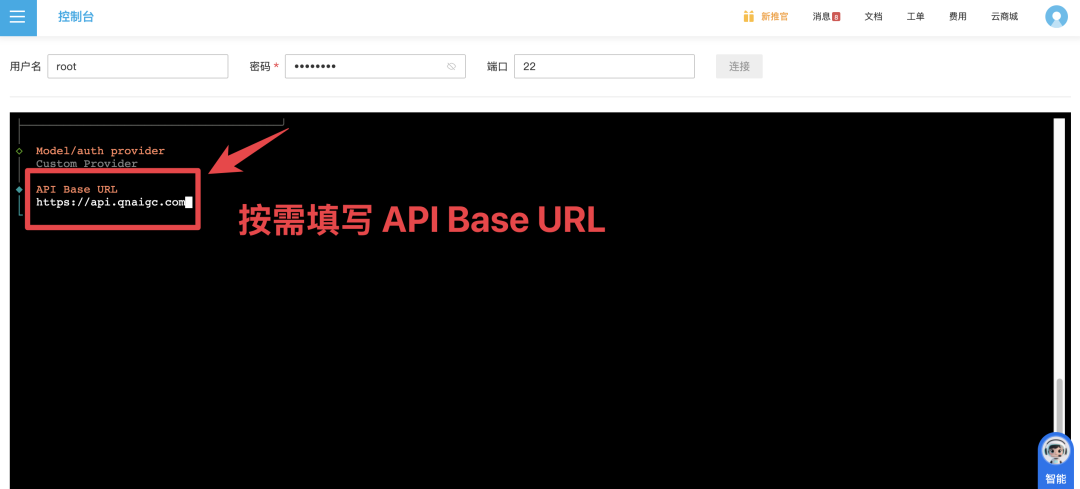
Task: Click the gift icon beside 新推官
Action: tap(748, 16)
